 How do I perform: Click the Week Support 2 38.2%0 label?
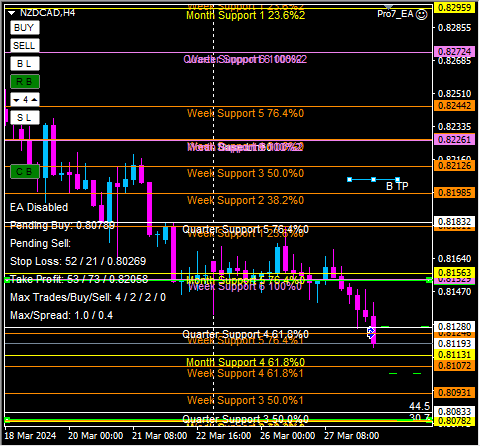(x=246, y=200)
